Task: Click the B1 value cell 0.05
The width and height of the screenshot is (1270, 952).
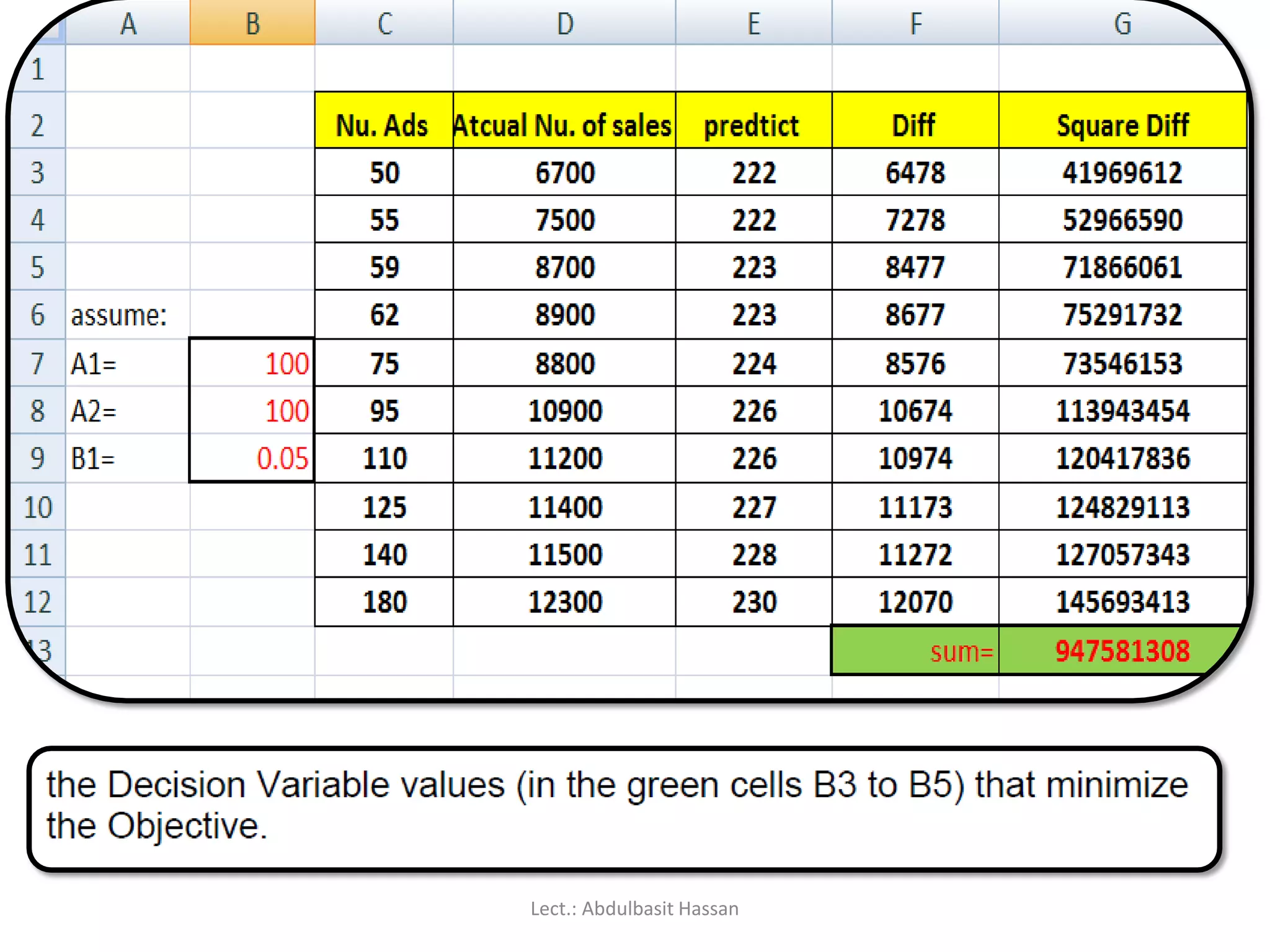Action: [x=252, y=459]
